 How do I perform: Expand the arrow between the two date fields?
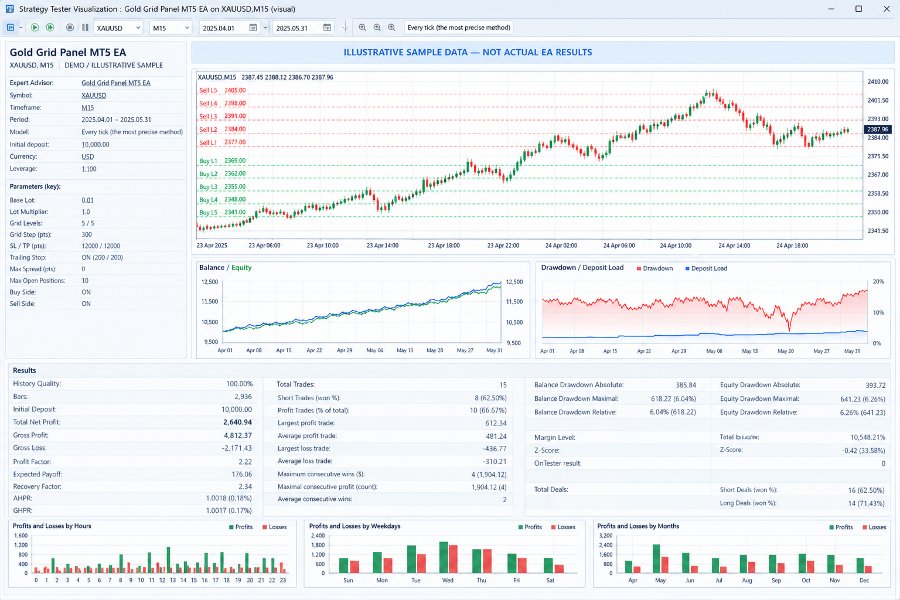click(265, 28)
